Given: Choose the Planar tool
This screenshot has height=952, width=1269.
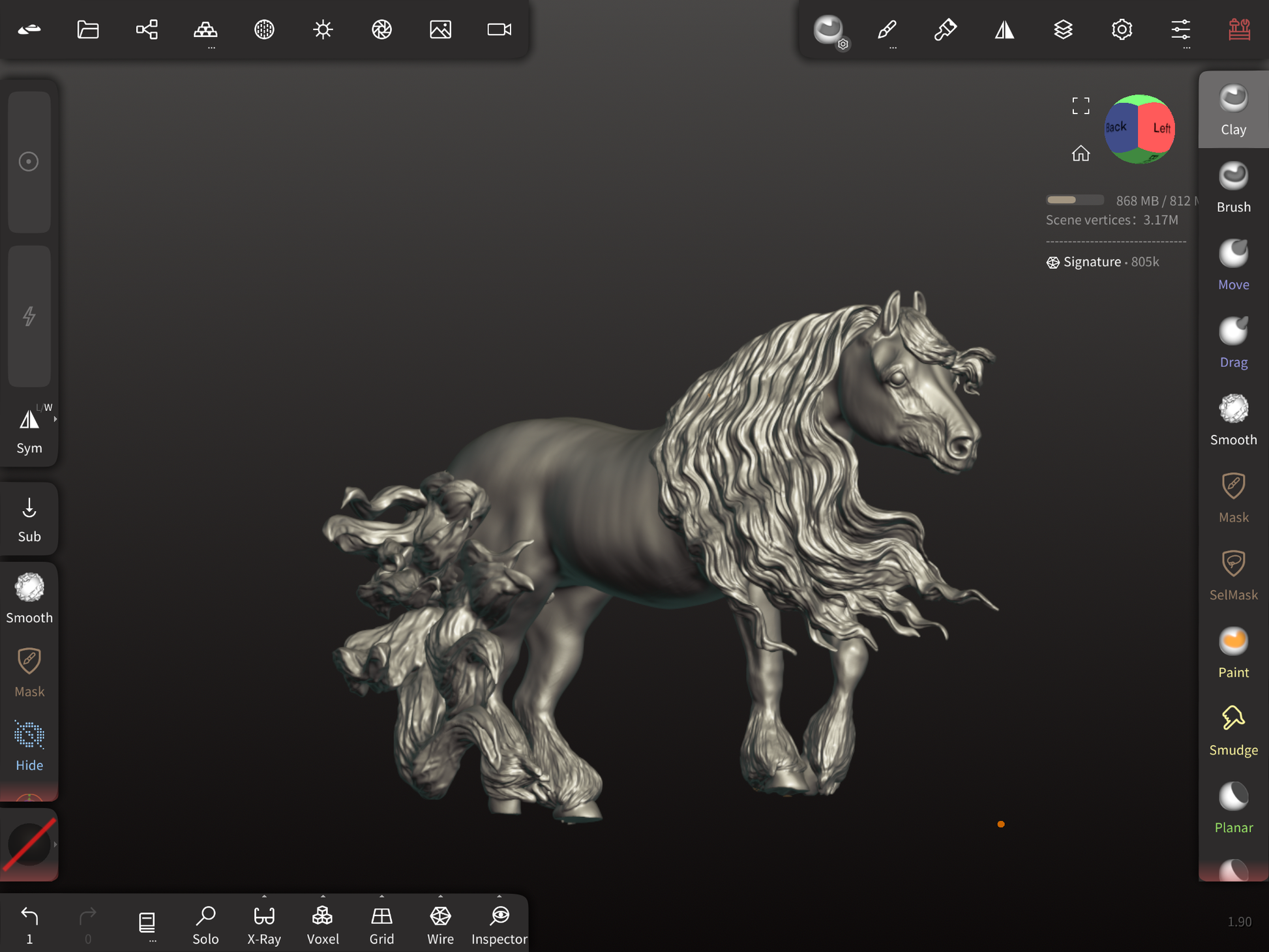Looking at the screenshot, I should tap(1233, 808).
